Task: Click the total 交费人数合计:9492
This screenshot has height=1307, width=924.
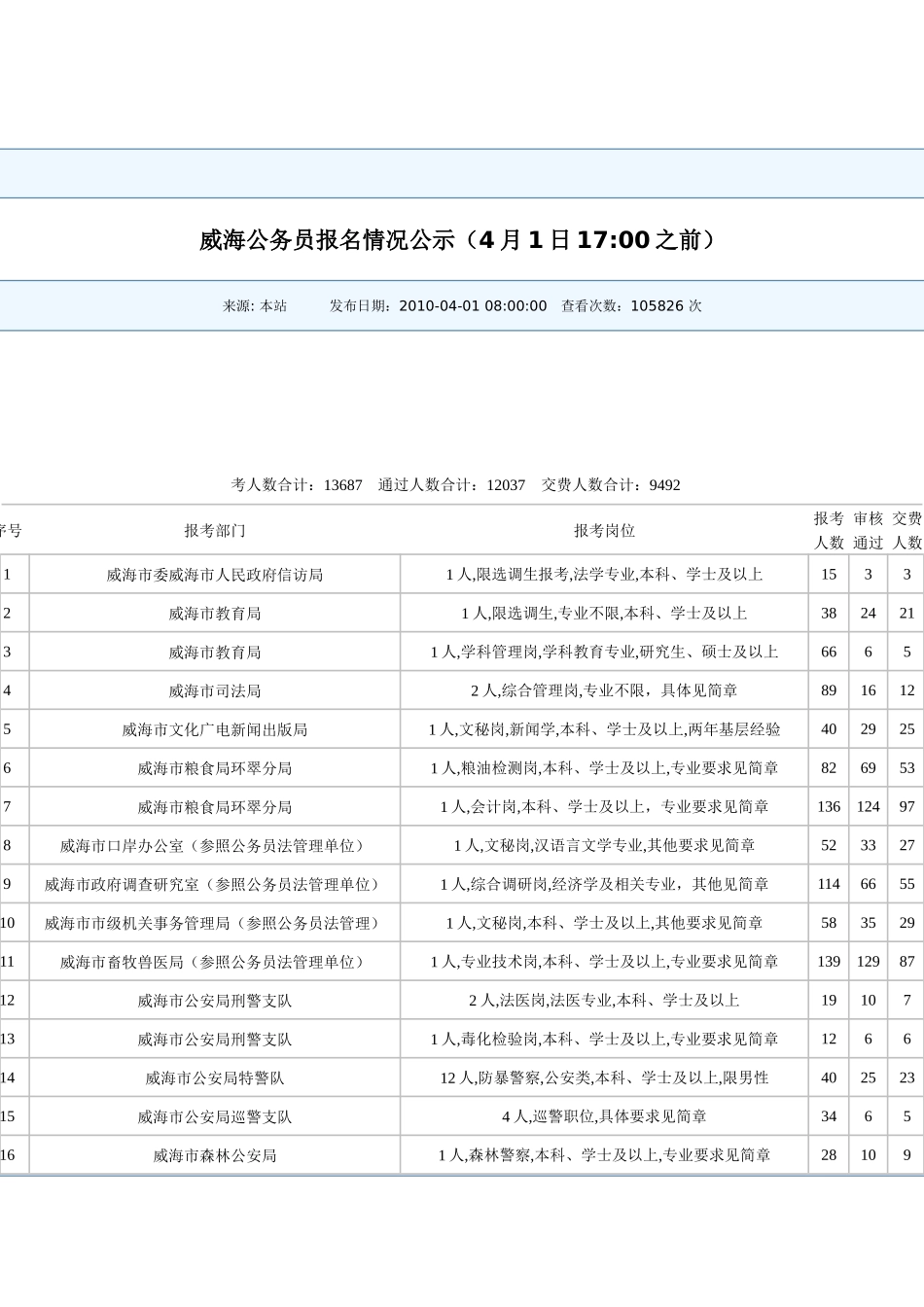Action: tap(611, 484)
